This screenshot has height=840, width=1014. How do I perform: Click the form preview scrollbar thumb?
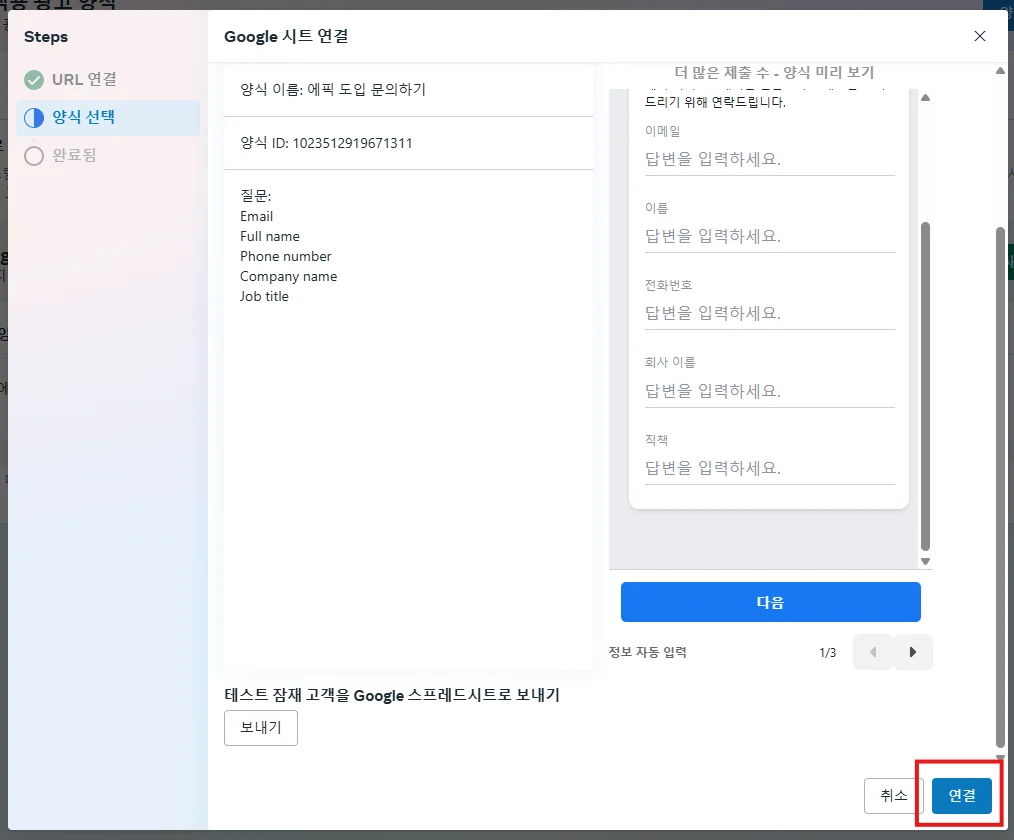pyautogui.click(x=925, y=387)
